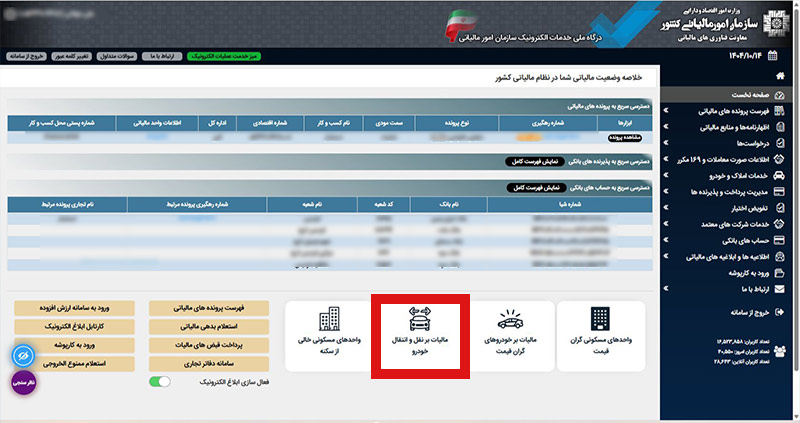Click the card icon beside حساب های بانکی

click(779, 240)
